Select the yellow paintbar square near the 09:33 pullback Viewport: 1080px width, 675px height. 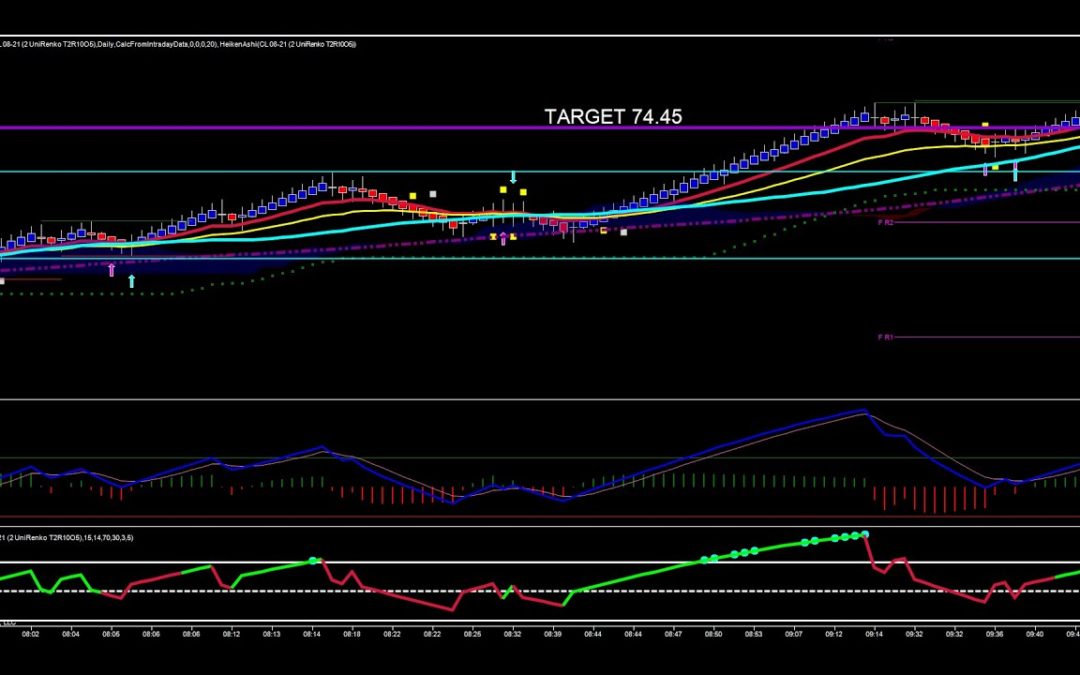pyautogui.click(x=995, y=167)
